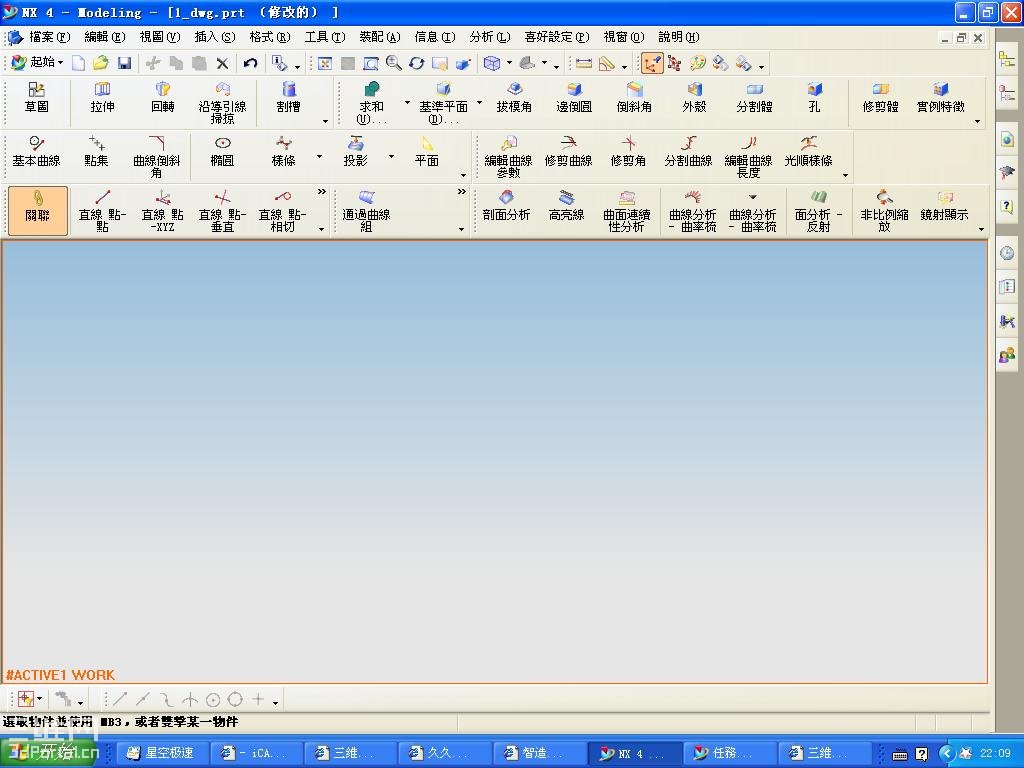The height and width of the screenshot is (768, 1024).
Task: Select 直線 點-垂直 line mode
Action: (223, 212)
